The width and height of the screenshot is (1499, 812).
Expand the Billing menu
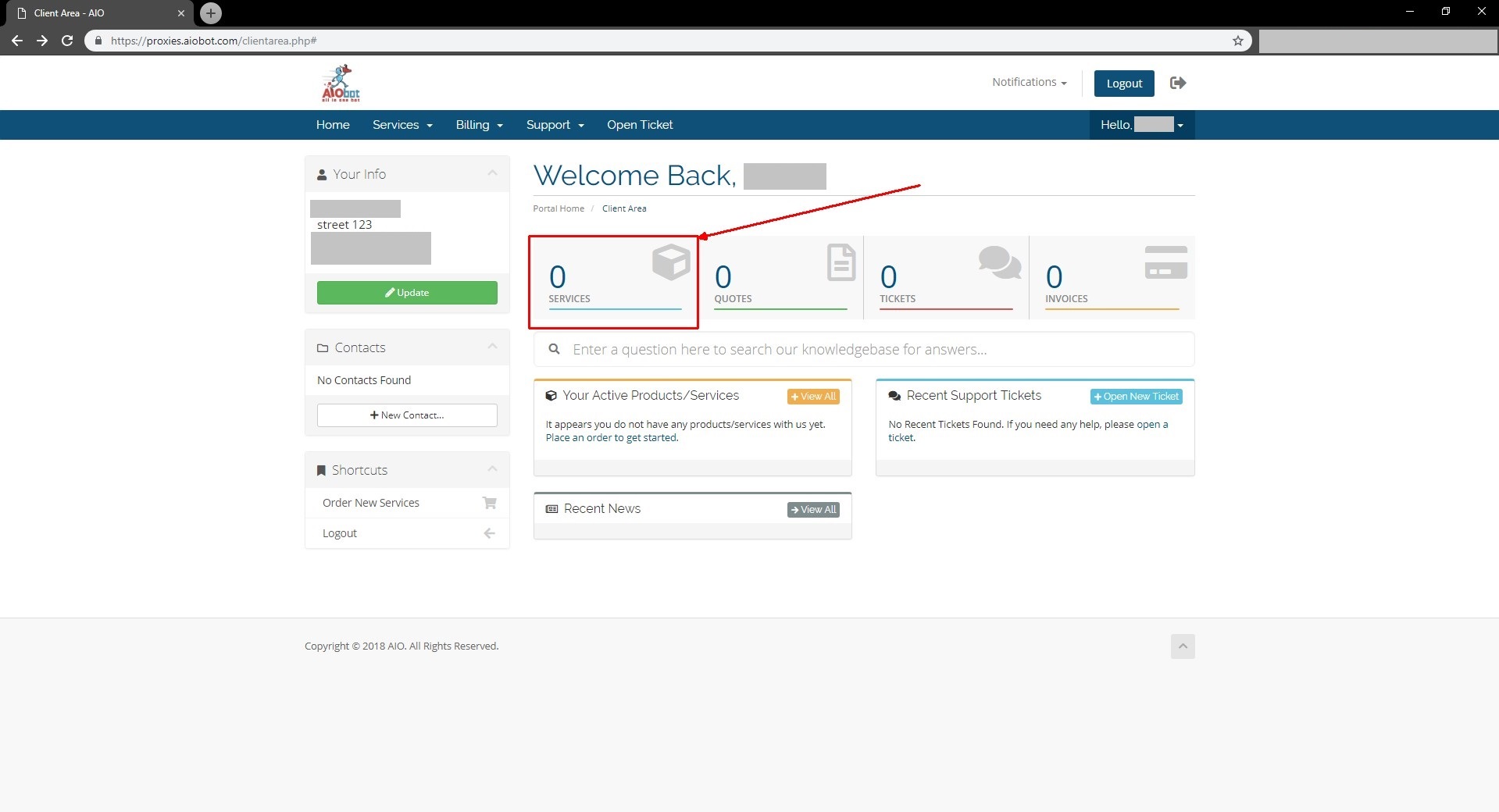[x=479, y=125]
